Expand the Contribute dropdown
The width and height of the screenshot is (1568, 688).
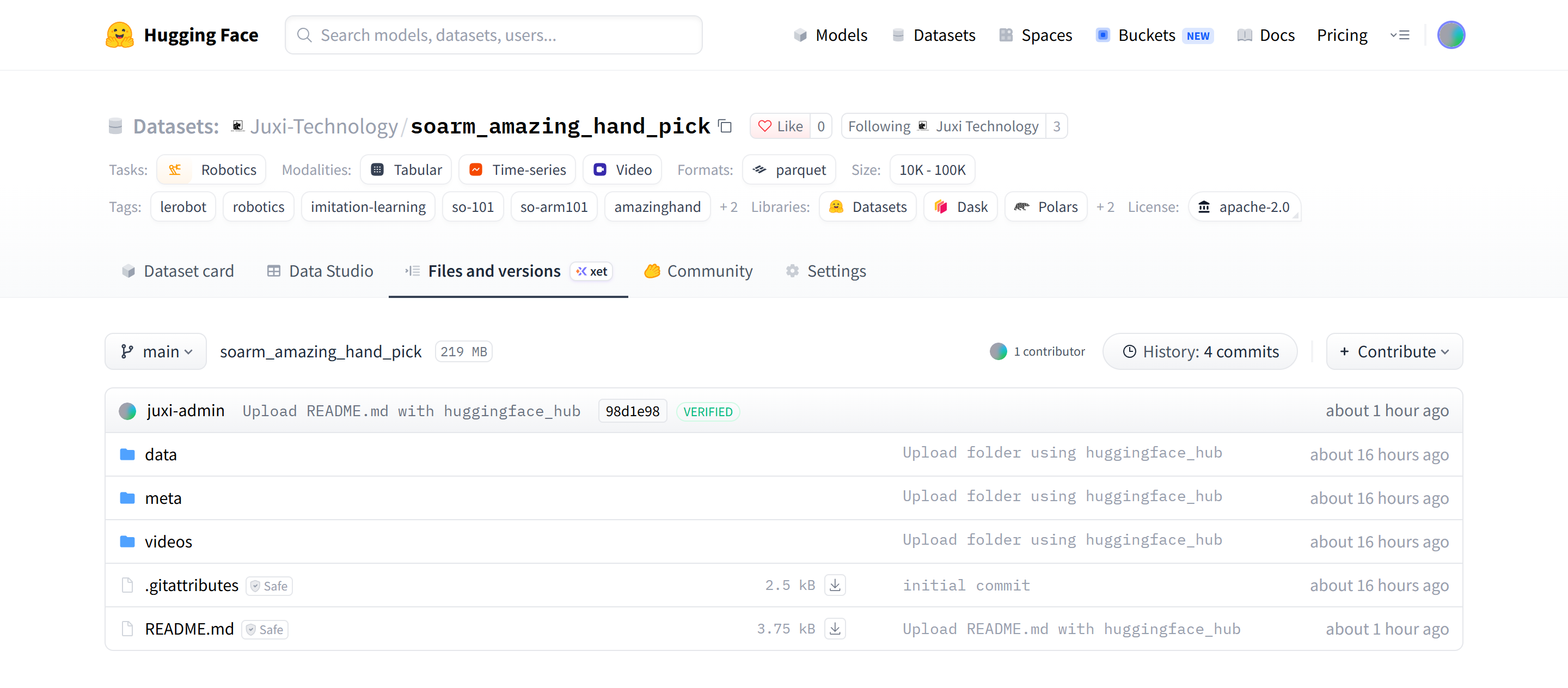coord(1394,351)
